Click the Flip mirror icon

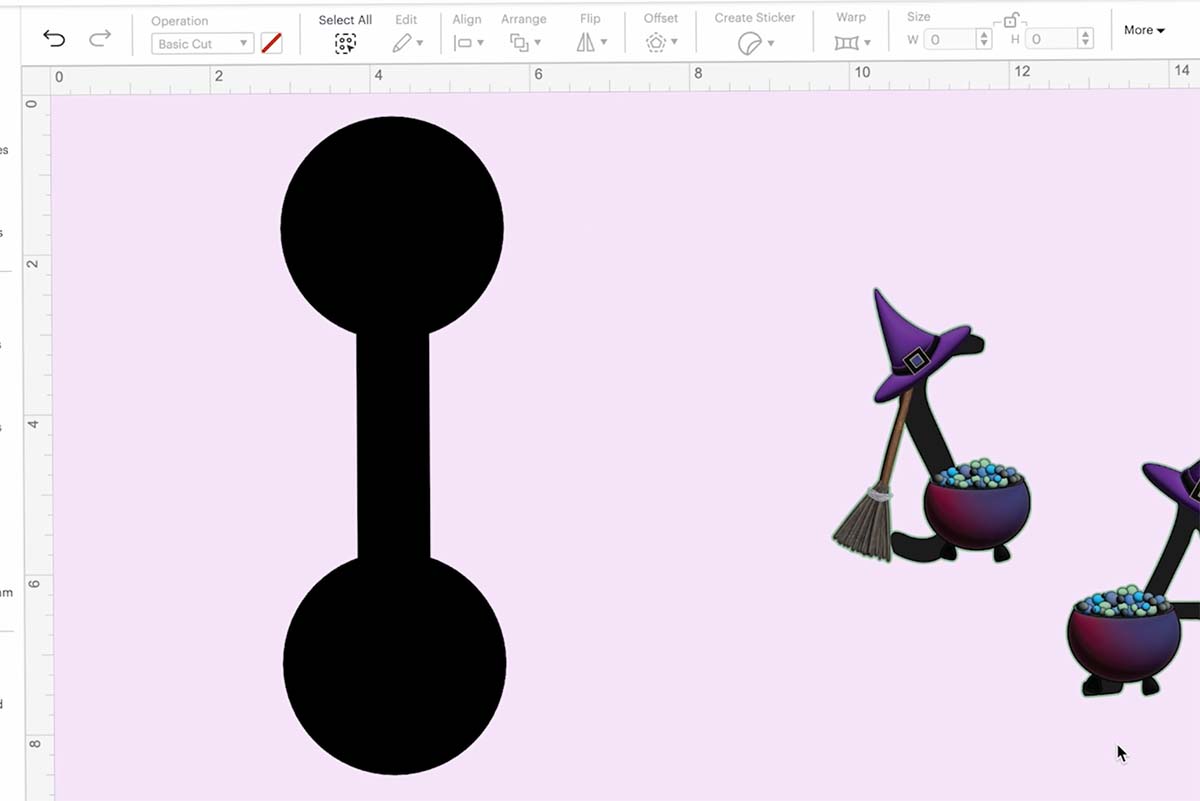click(586, 43)
